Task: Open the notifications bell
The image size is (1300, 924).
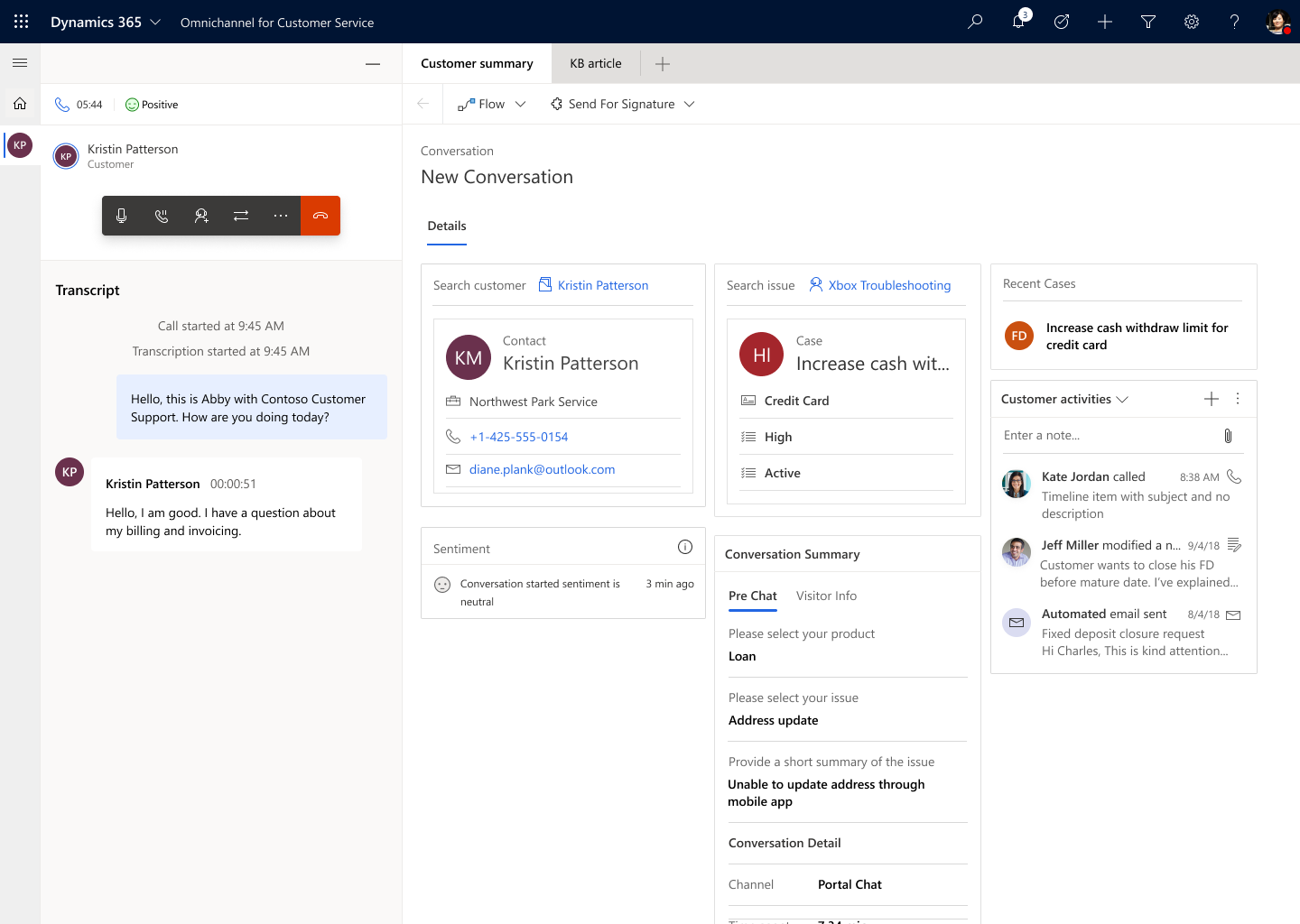Action: coord(1018,22)
